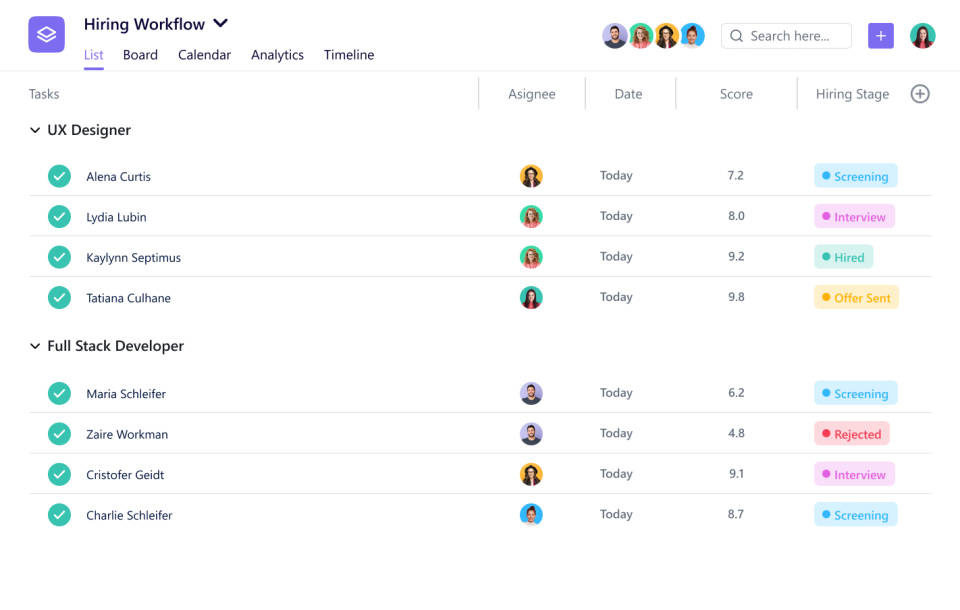The width and height of the screenshot is (960, 610).
Task: Click the search magnifier icon
Action: pos(737,36)
